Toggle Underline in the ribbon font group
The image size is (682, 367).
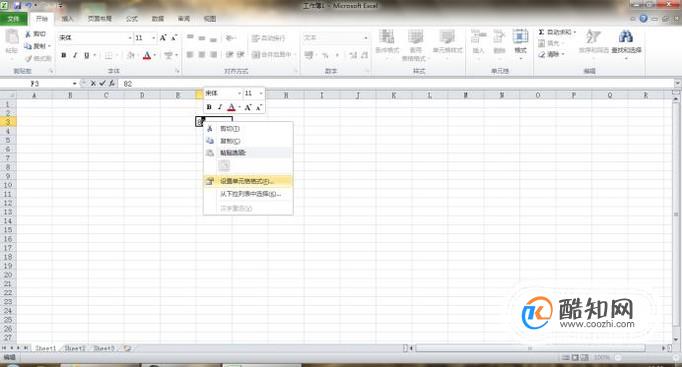point(87,55)
